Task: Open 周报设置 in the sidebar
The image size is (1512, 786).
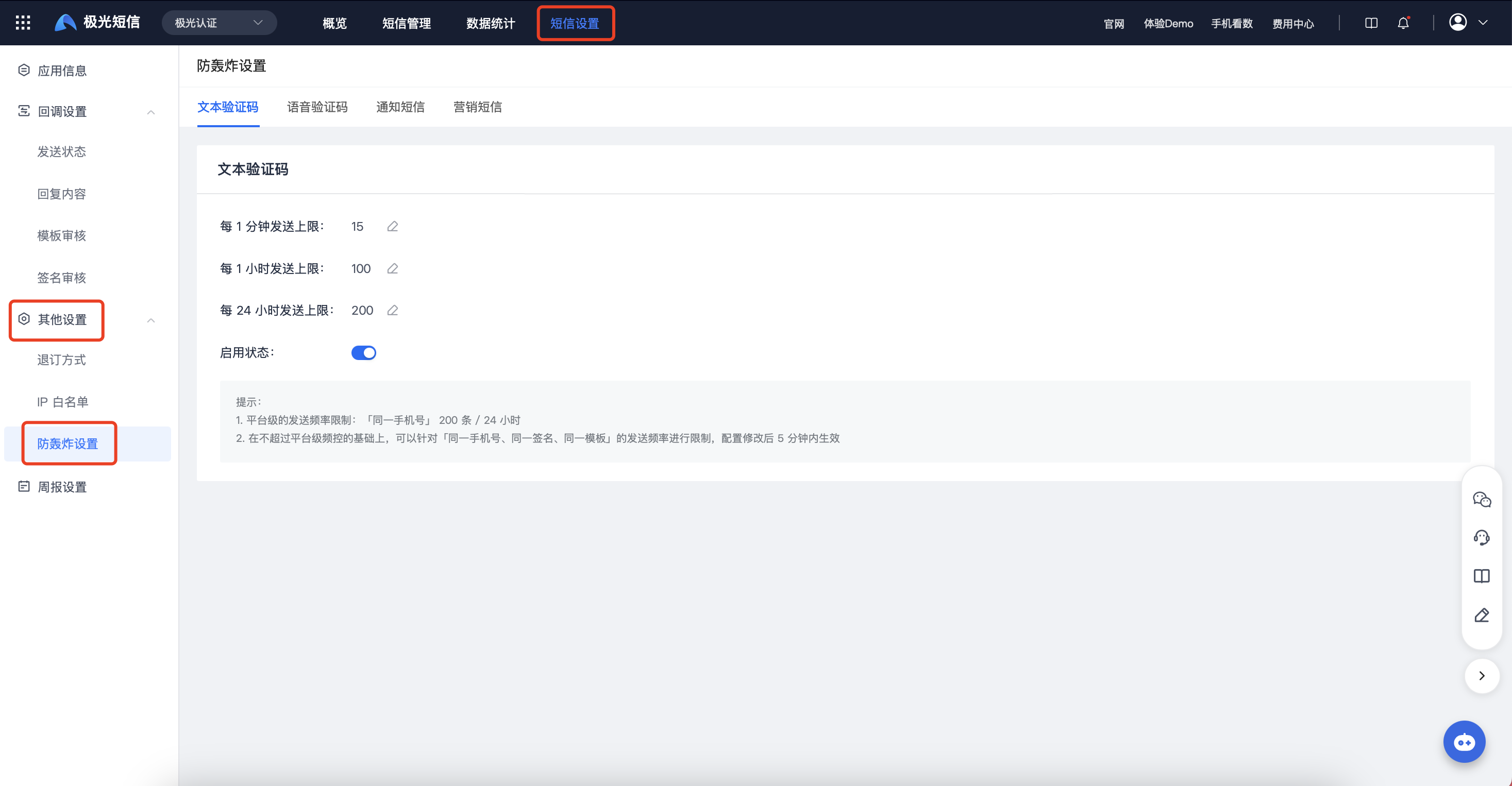Action: point(62,487)
